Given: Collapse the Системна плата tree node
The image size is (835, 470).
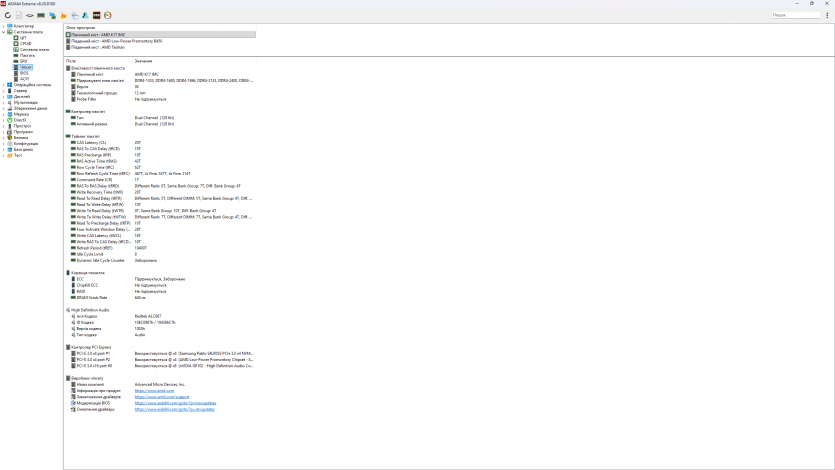Looking at the screenshot, I should [3, 32].
